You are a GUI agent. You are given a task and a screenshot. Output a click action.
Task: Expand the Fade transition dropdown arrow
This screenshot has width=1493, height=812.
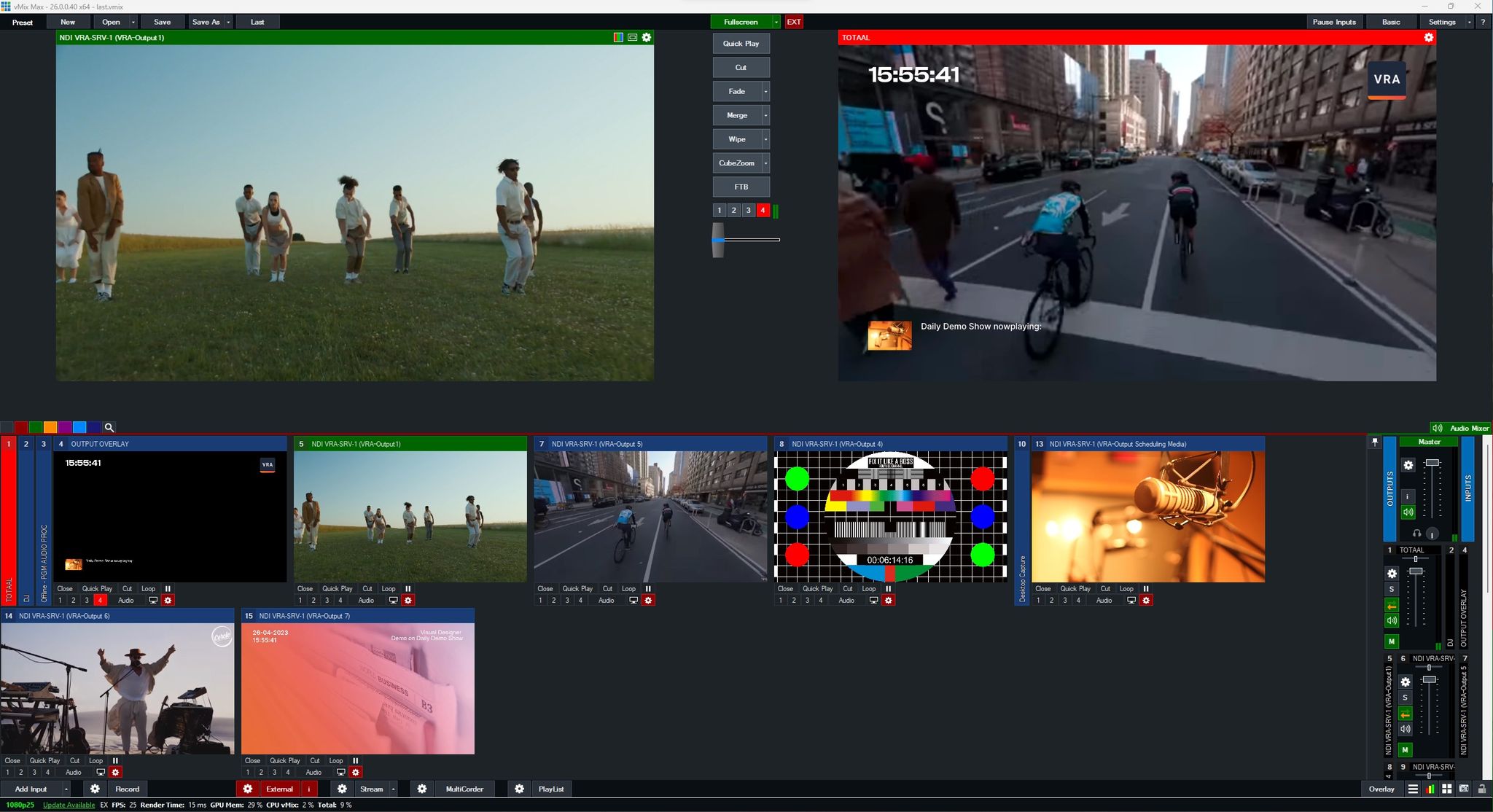click(x=765, y=91)
